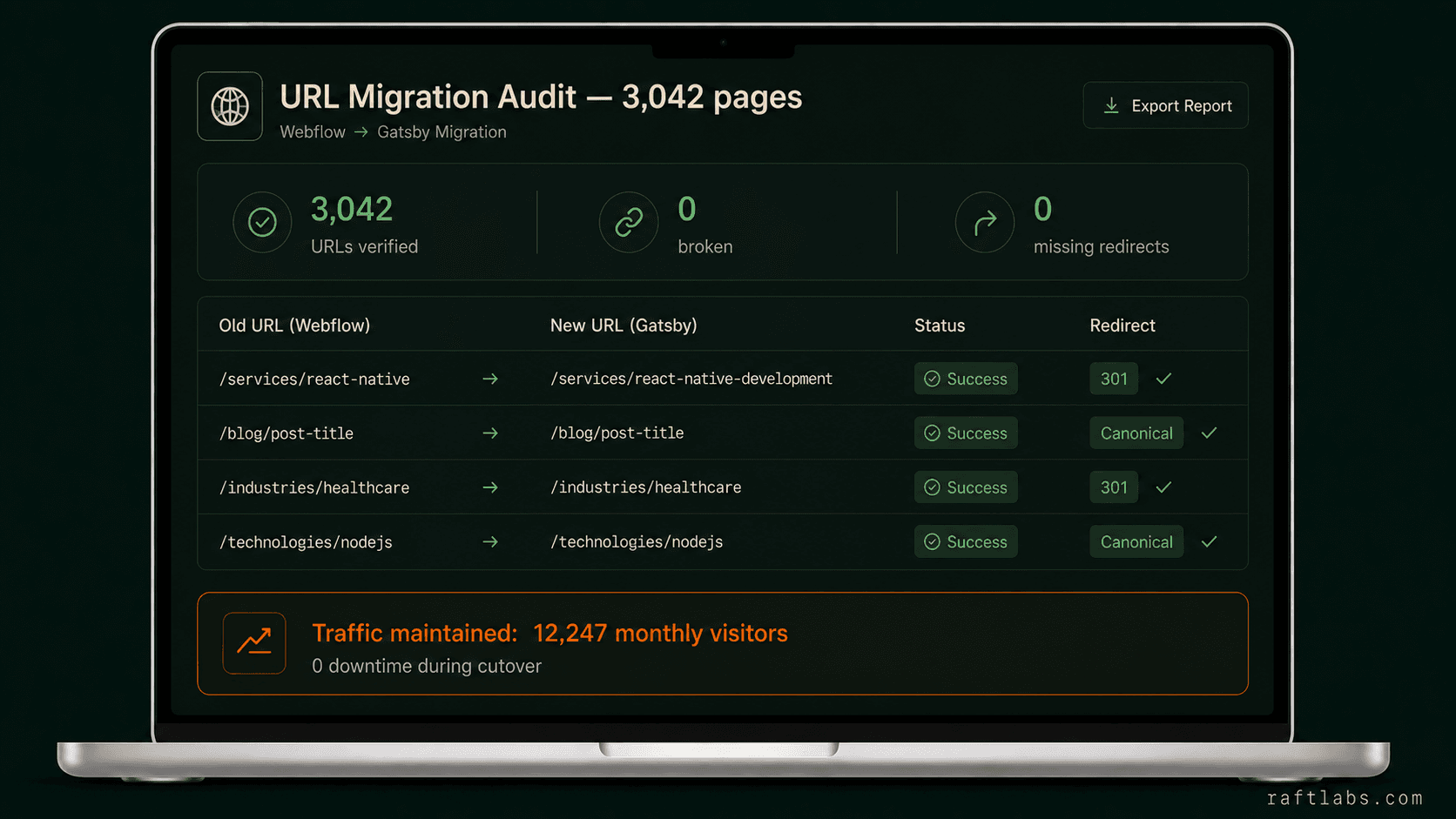This screenshot has height=819, width=1456.
Task: Click the new URL /technologies/nodejs
Action: point(637,541)
